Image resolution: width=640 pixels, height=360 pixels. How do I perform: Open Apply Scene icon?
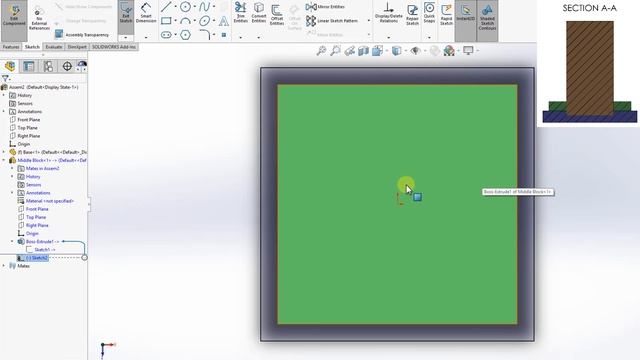click(x=449, y=51)
